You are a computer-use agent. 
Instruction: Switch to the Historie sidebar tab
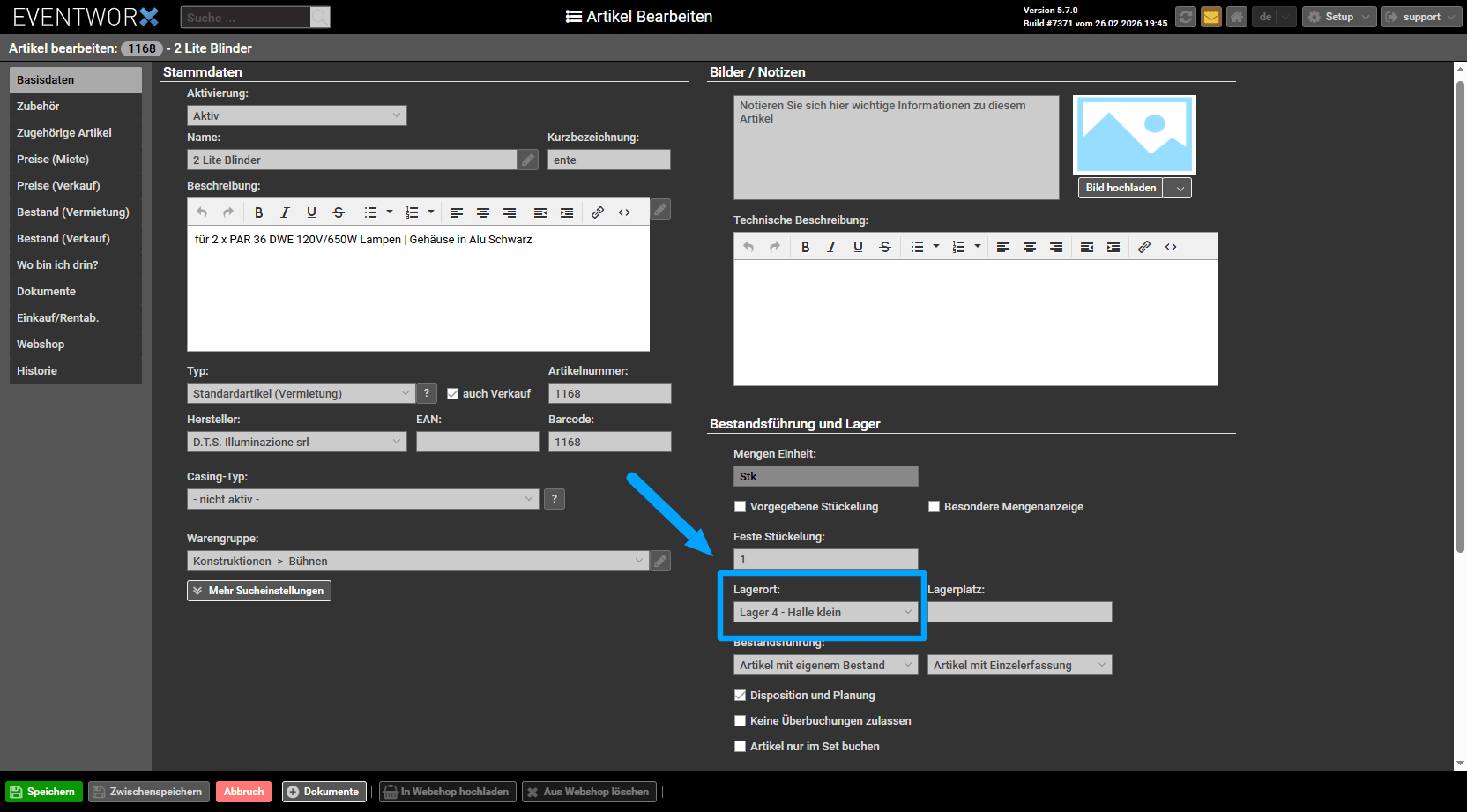click(x=37, y=371)
